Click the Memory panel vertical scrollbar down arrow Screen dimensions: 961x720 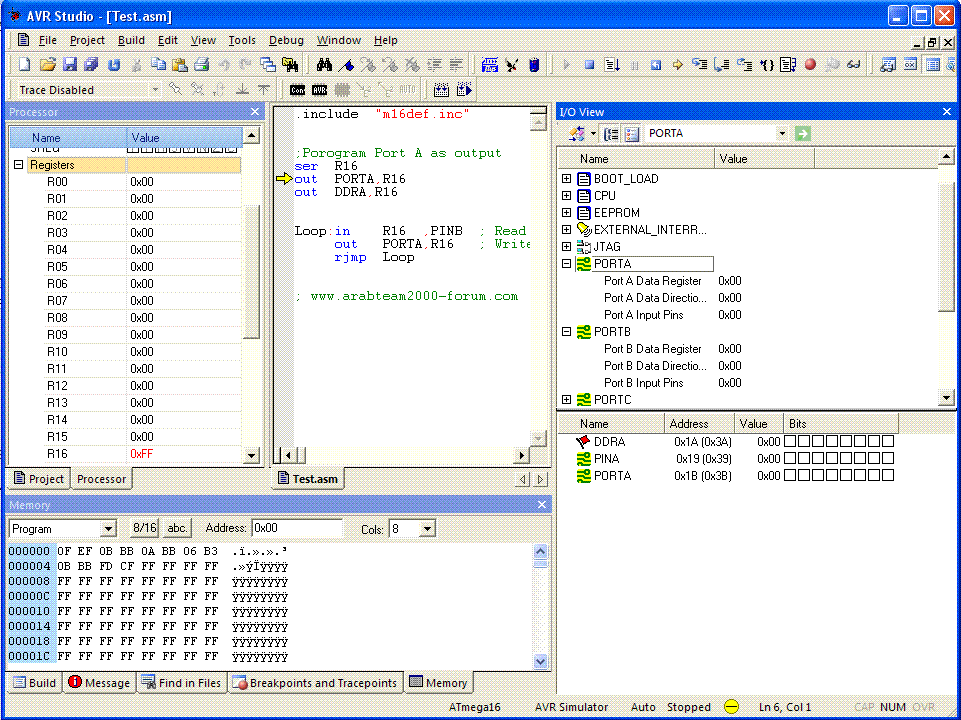pyautogui.click(x=540, y=661)
